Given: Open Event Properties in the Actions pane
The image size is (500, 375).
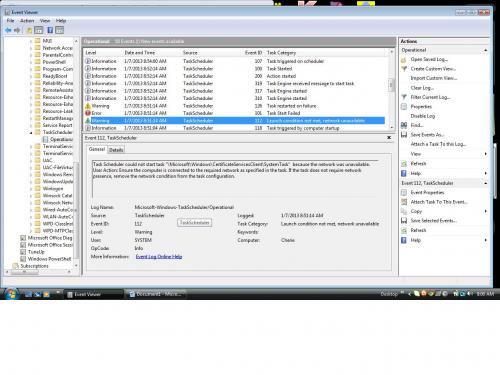Looking at the screenshot, I should pos(427,192).
